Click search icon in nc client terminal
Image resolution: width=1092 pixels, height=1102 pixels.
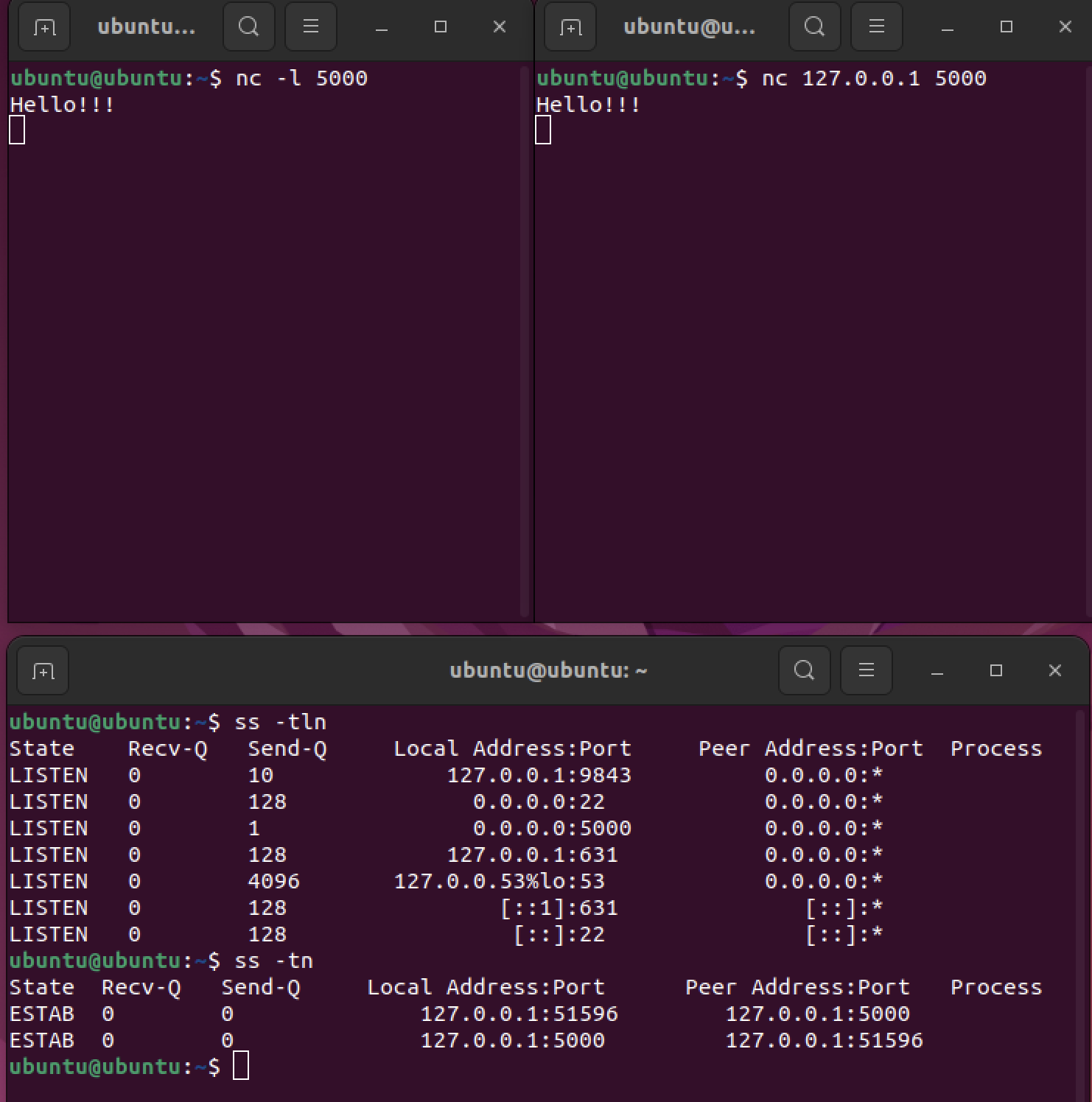point(814,27)
